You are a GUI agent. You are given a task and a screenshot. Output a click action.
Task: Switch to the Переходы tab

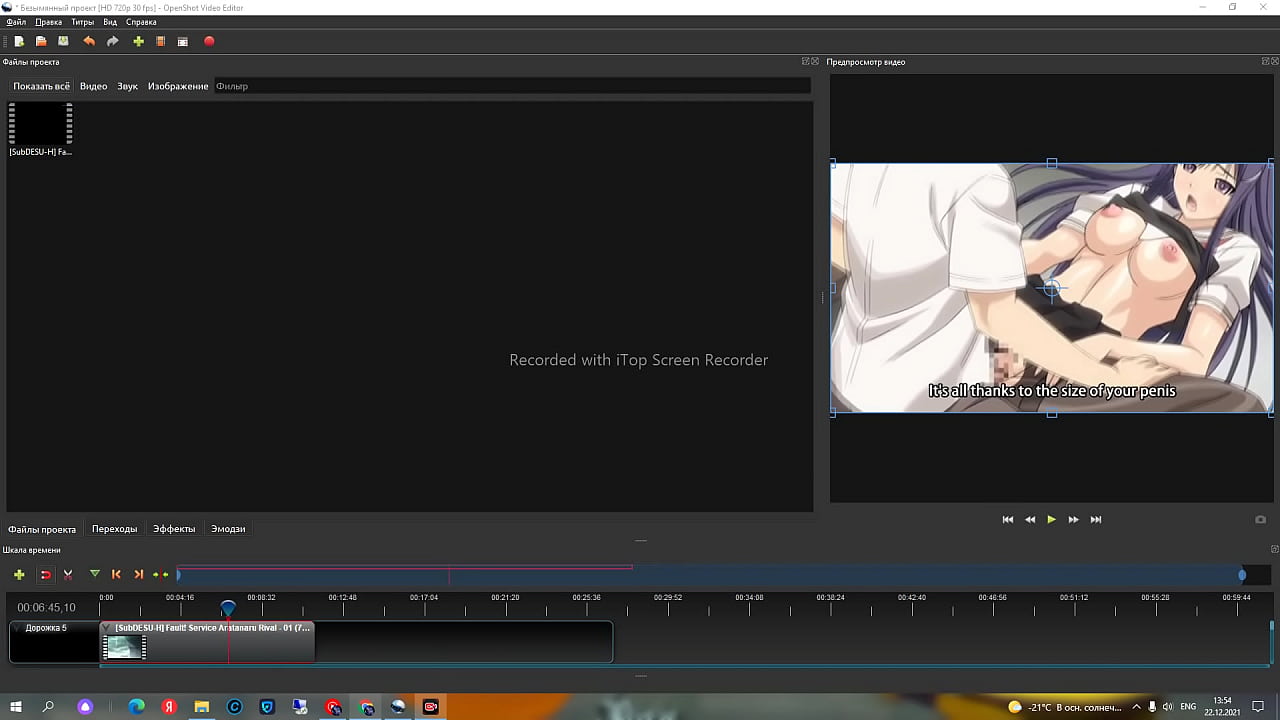pos(114,529)
